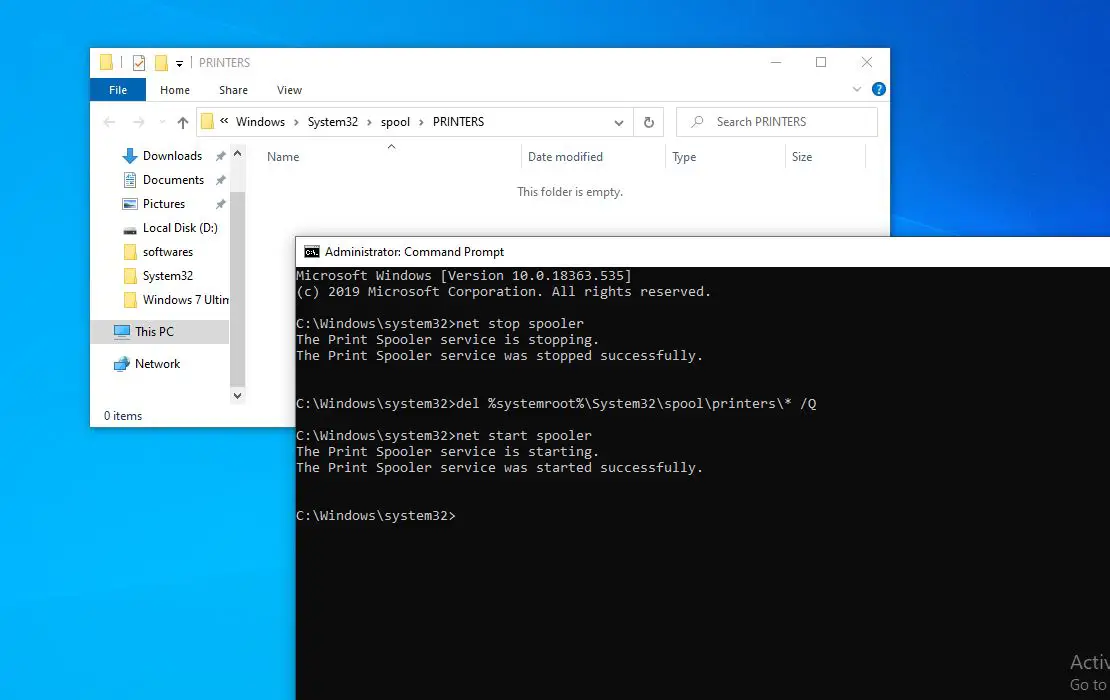
Task: Click the Properties quick access icon
Action: tap(139, 63)
